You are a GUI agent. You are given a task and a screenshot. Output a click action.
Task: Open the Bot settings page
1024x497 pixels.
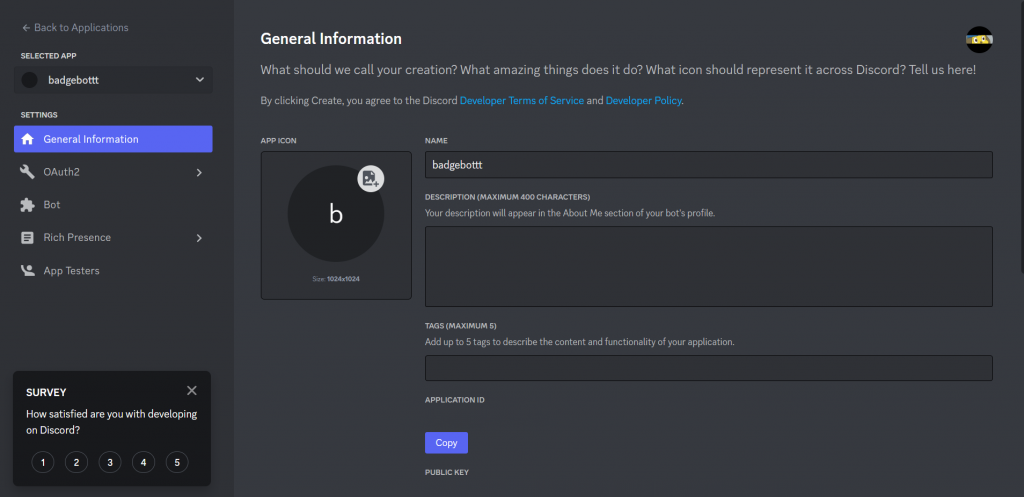click(x=113, y=205)
